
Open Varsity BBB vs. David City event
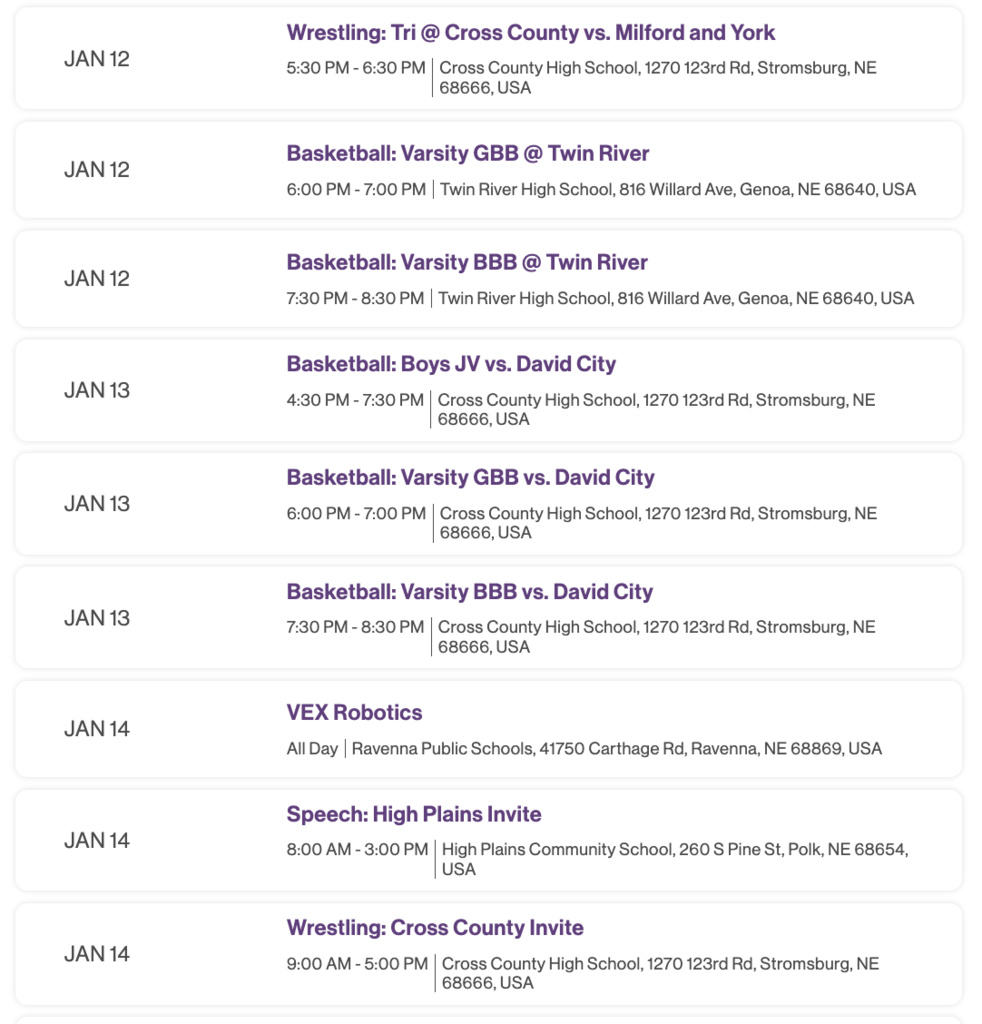[x=469, y=592]
